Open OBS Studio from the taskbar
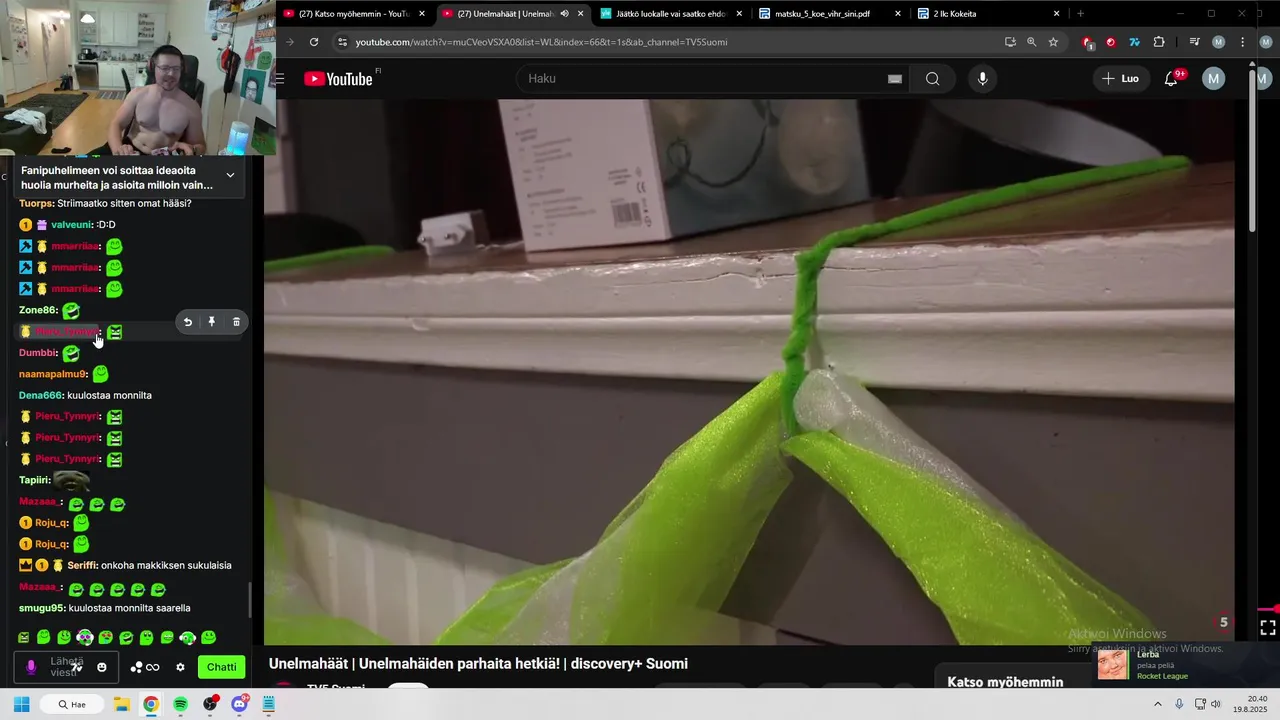This screenshot has width=1280, height=720. (x=210, y=704)
